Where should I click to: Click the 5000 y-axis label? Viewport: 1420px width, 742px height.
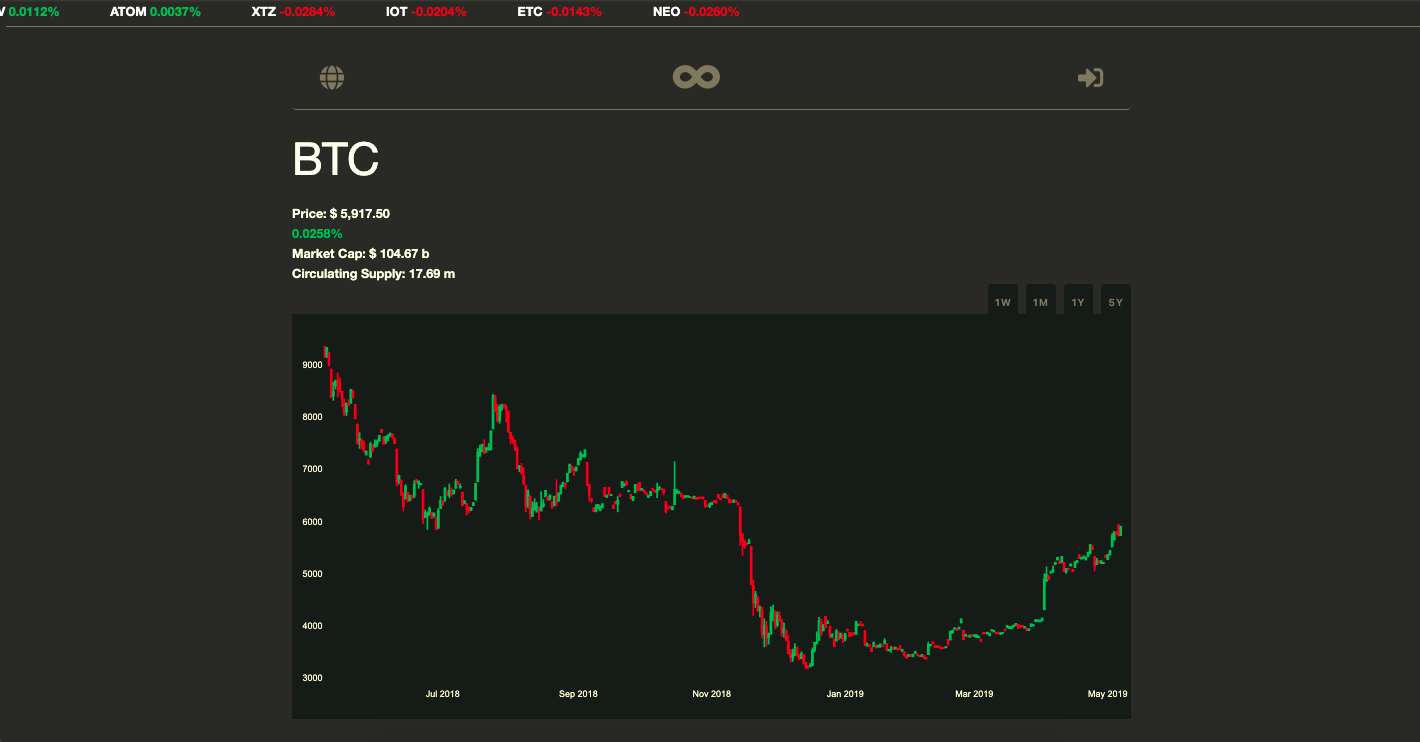(311, 574)
